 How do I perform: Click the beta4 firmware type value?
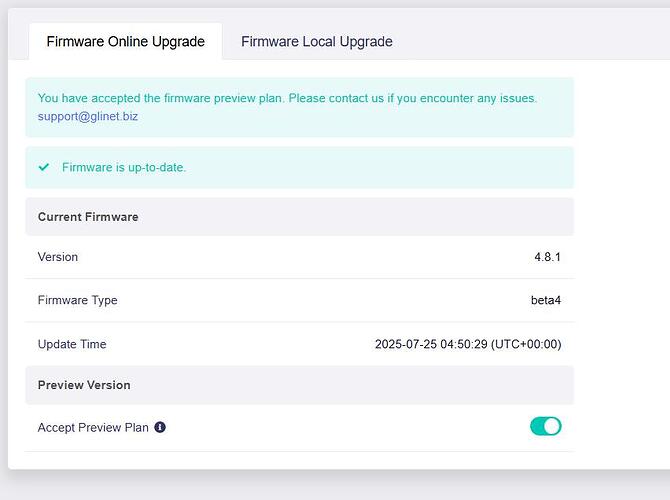pos(546,300)
